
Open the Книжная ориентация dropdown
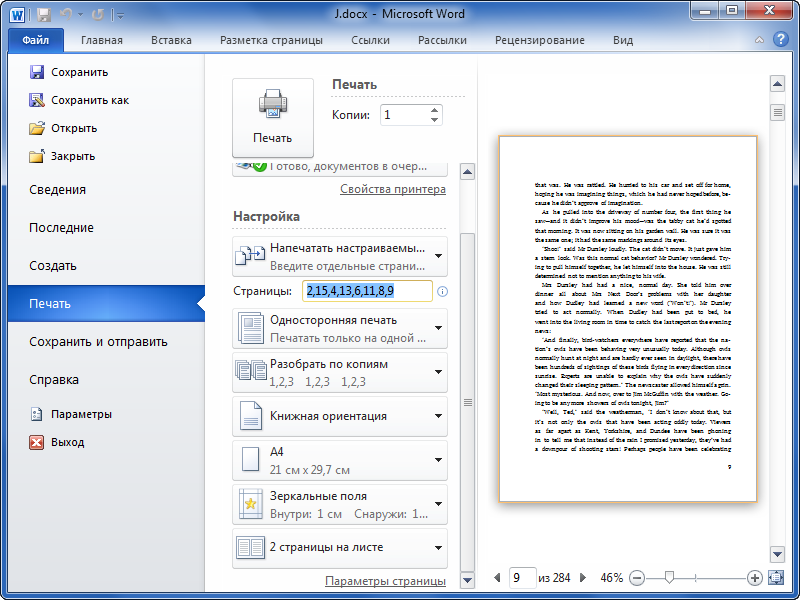(x=438, y=416)
